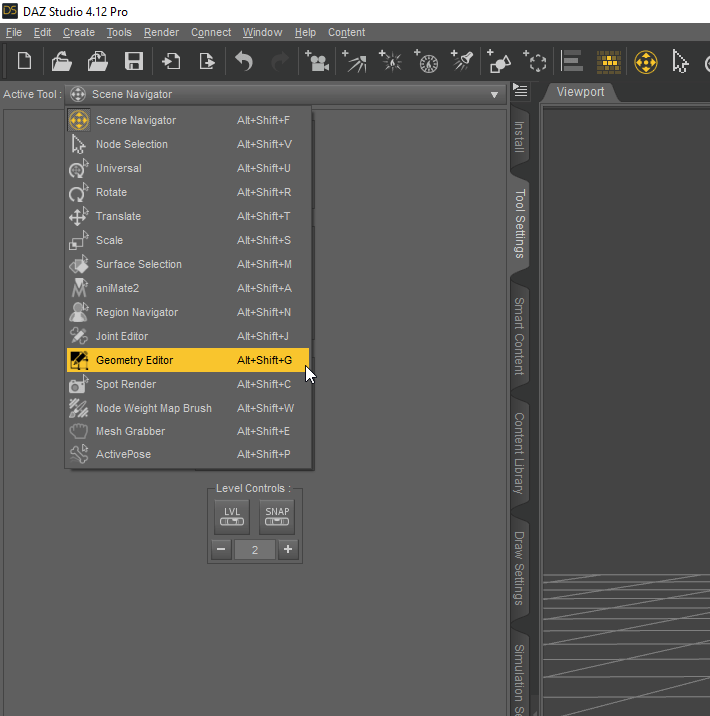Choose Scene Navigator from tool list
Image resolution: width=710 pixels, height=716 pixels.
coord(189,120)
